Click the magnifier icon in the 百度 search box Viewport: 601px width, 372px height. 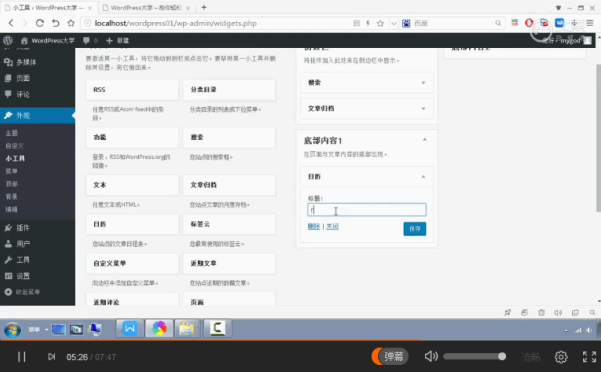pos(498,23)
